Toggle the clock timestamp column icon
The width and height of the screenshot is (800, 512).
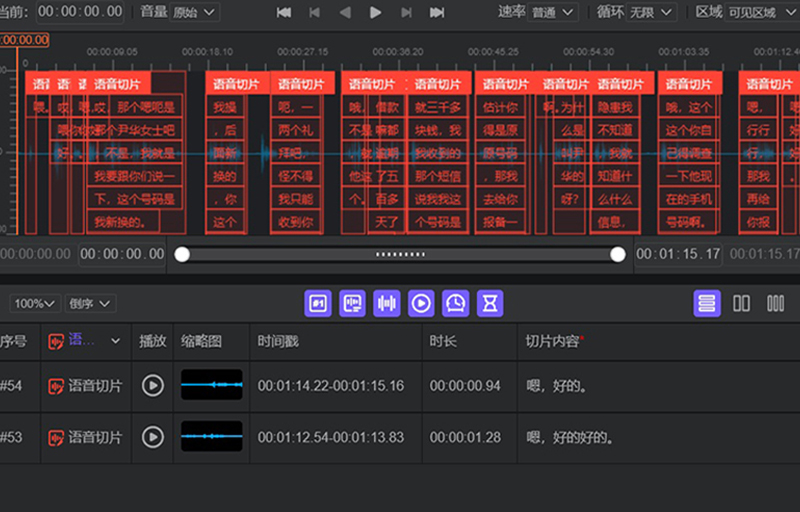tap(456, 303)
